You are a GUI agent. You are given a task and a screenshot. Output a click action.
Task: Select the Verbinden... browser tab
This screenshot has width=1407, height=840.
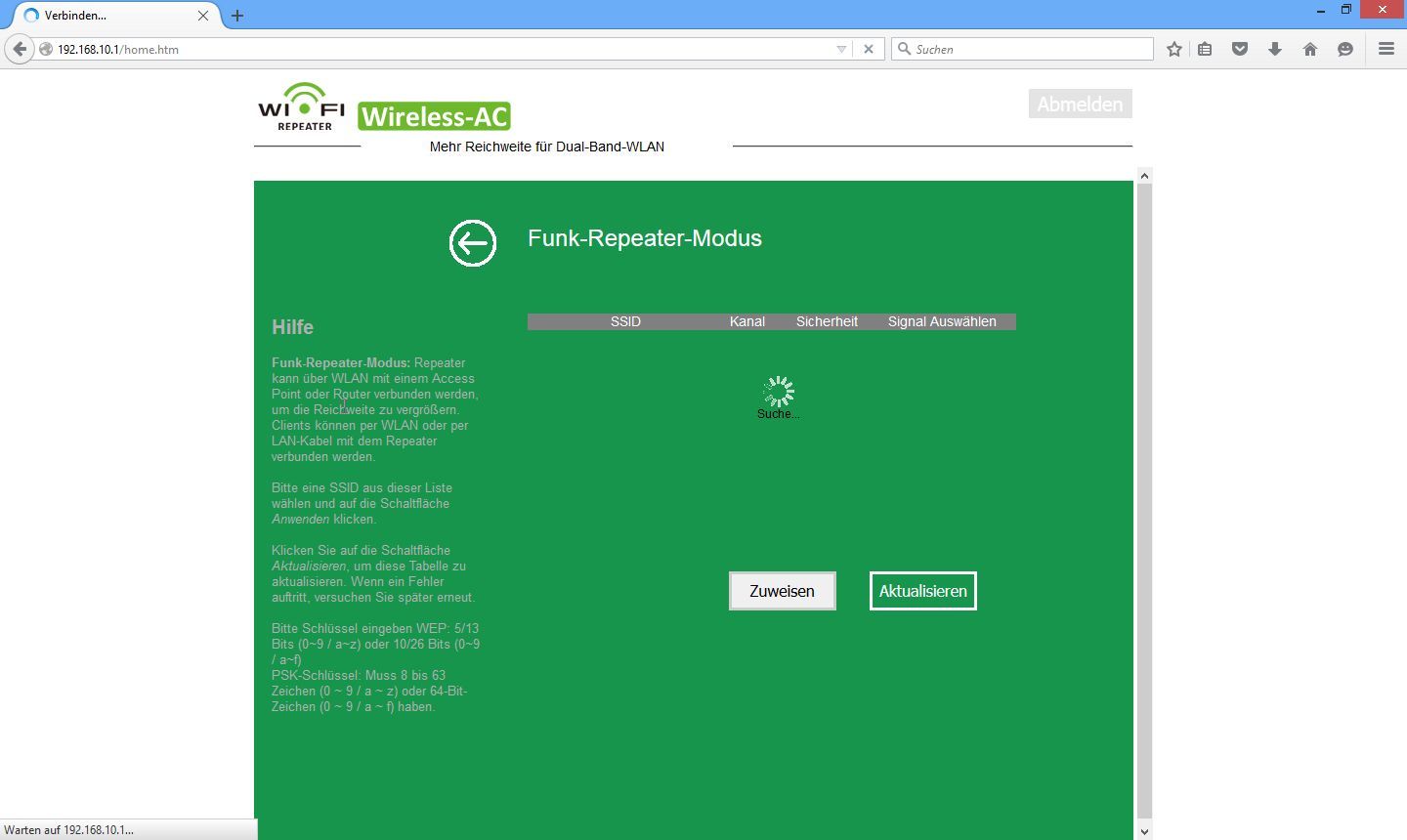coord(107,16)
